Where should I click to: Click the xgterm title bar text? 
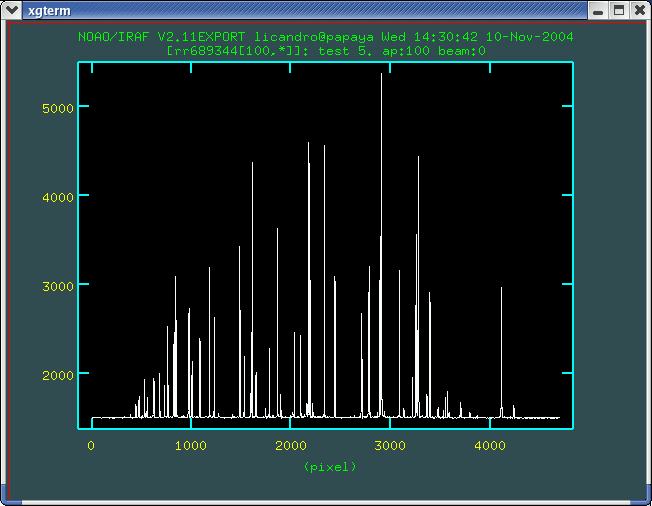coord(47,10)
